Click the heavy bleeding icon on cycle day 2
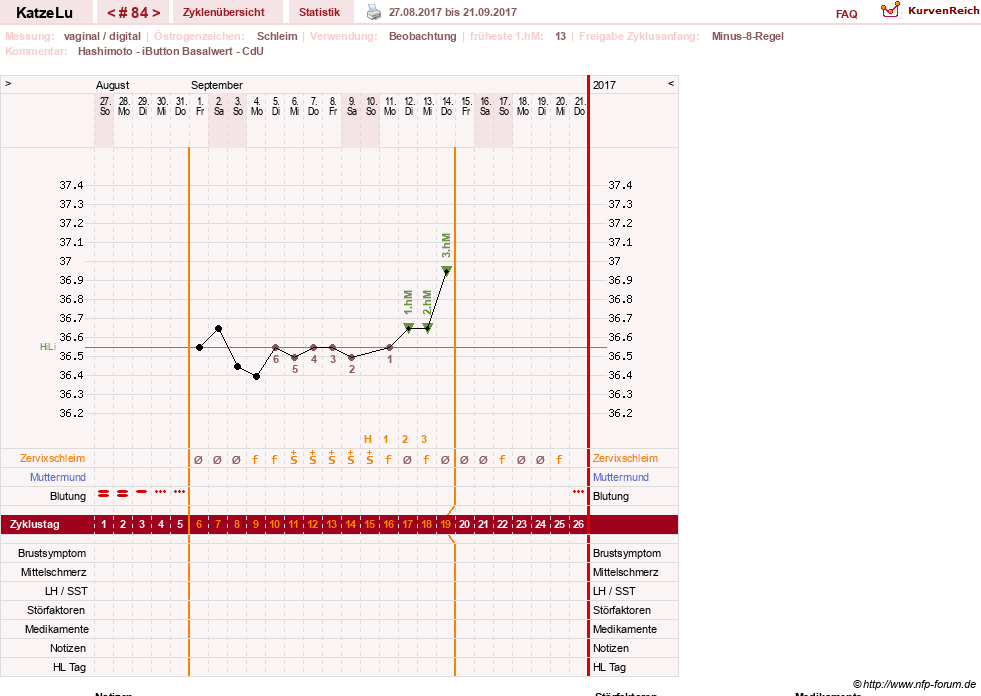981x696 pixels. 123,493
